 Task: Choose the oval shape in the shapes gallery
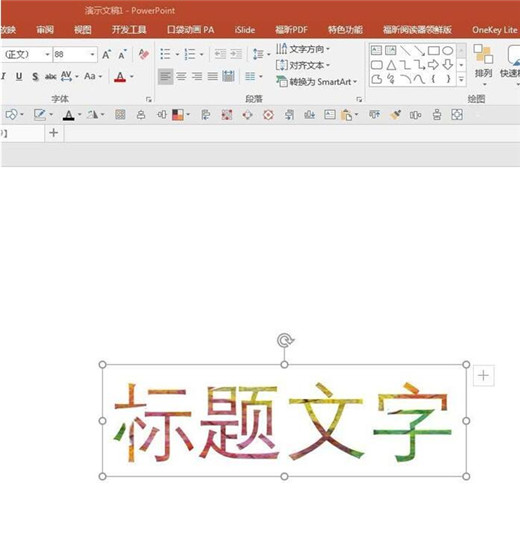click(447, 51)
